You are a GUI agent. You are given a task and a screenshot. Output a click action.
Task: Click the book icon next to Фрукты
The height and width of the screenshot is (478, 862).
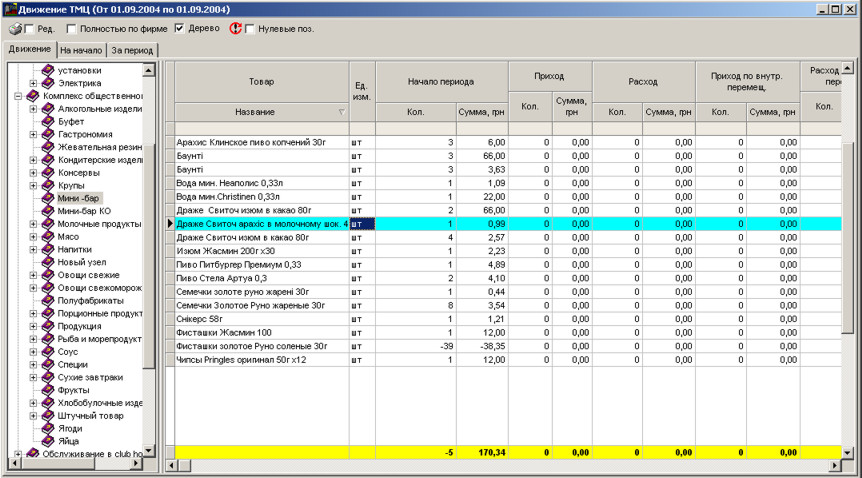[47, 390]
